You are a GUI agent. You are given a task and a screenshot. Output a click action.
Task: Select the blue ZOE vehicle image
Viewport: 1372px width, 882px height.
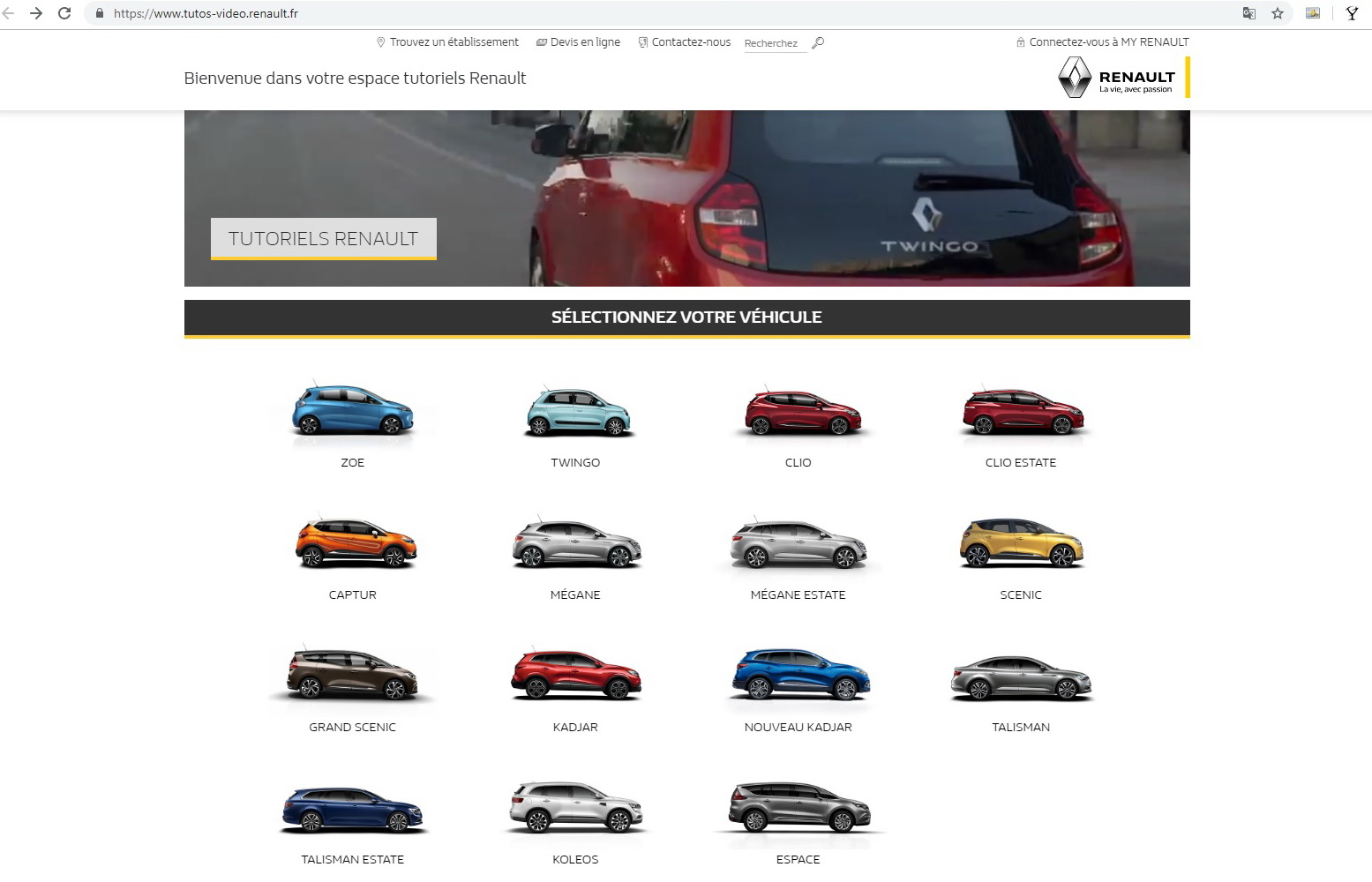352,411
